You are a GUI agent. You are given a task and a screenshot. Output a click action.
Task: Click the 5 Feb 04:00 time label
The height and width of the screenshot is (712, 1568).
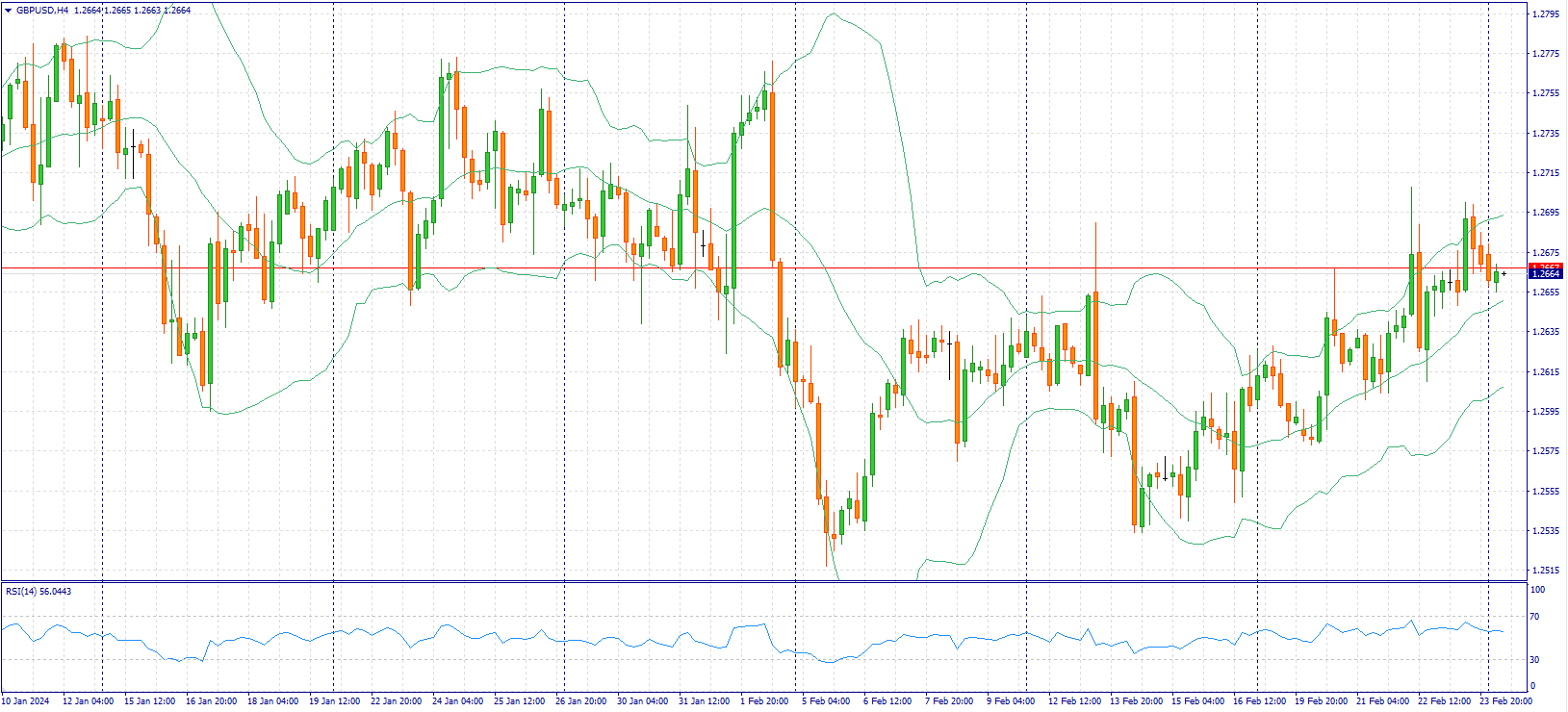coord(826,701)
